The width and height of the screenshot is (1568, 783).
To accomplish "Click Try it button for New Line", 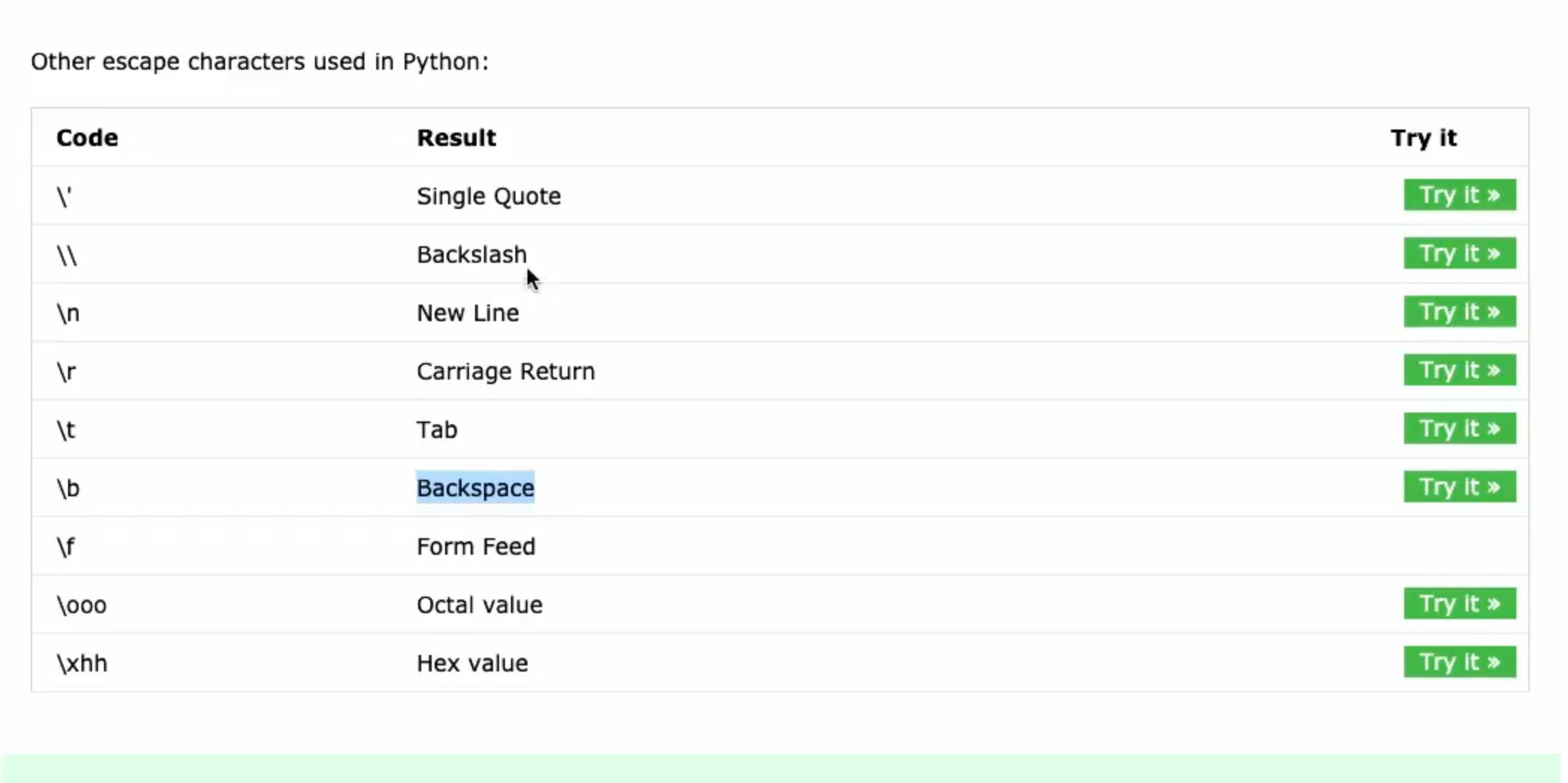I will [x=1460, y=311].
